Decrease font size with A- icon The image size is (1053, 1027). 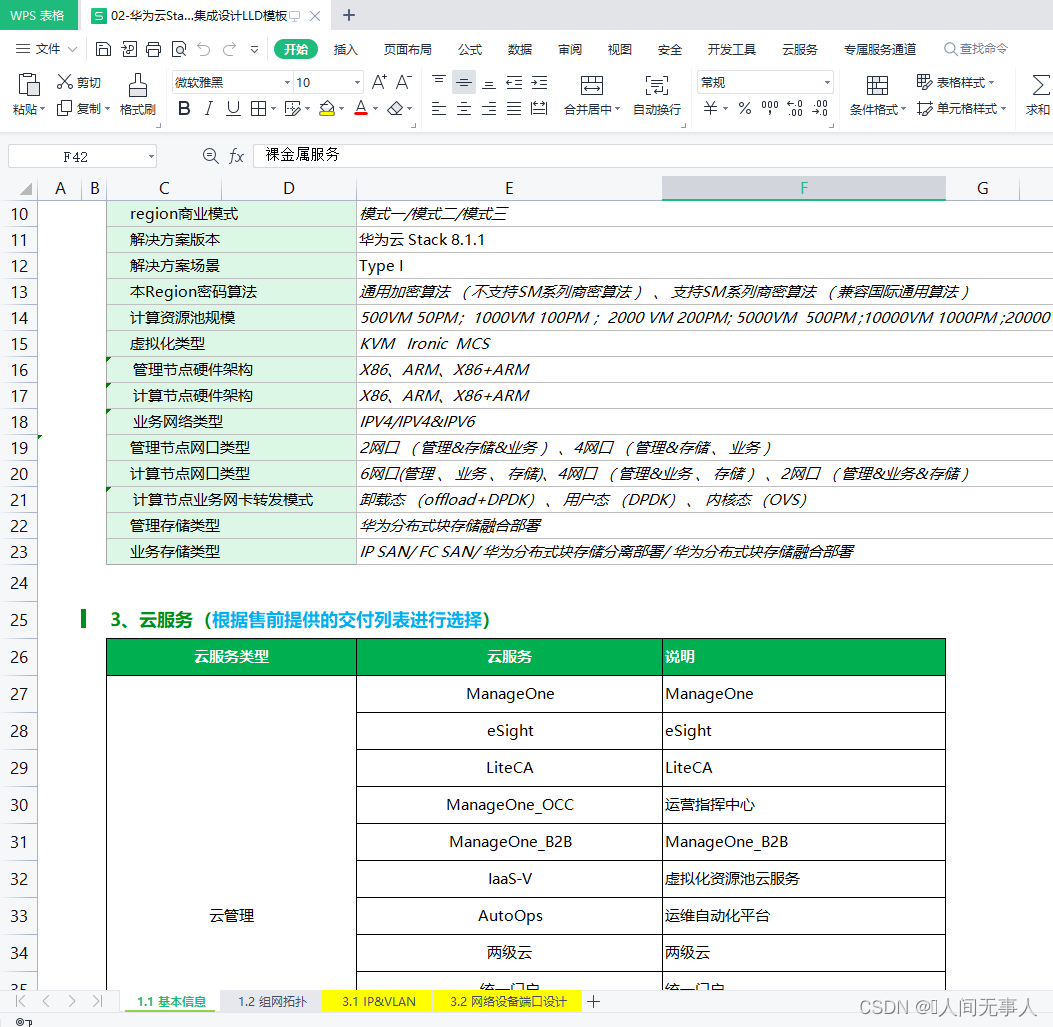404,82
